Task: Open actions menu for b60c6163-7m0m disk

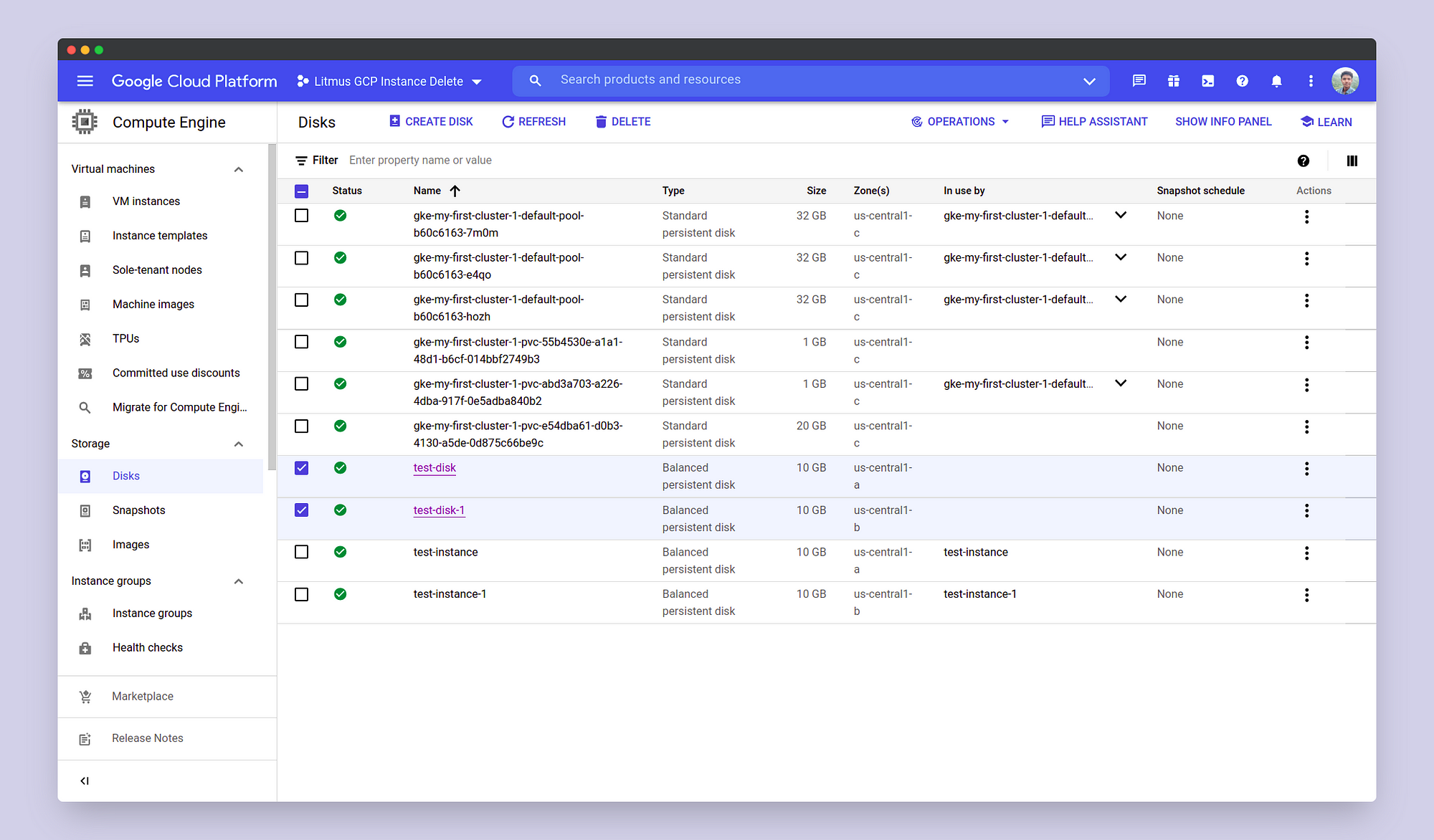Action: 1306,216
